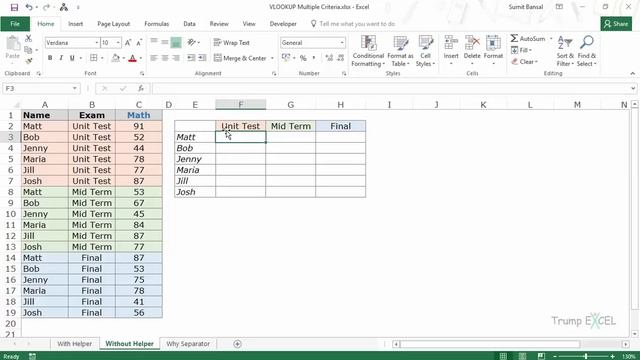This screenshot has width=640, height=360.
Task: Open the Merge & Center dropdown arrow
Action: coord(272,58)
